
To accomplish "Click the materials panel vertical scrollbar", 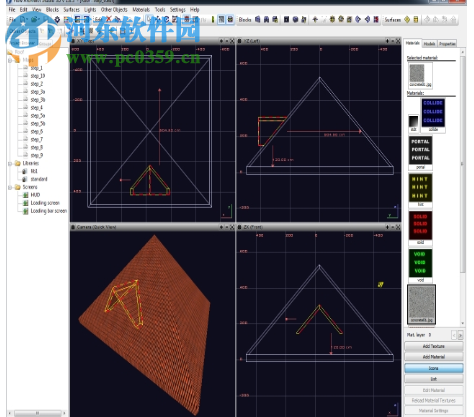I will coord(463,165).
